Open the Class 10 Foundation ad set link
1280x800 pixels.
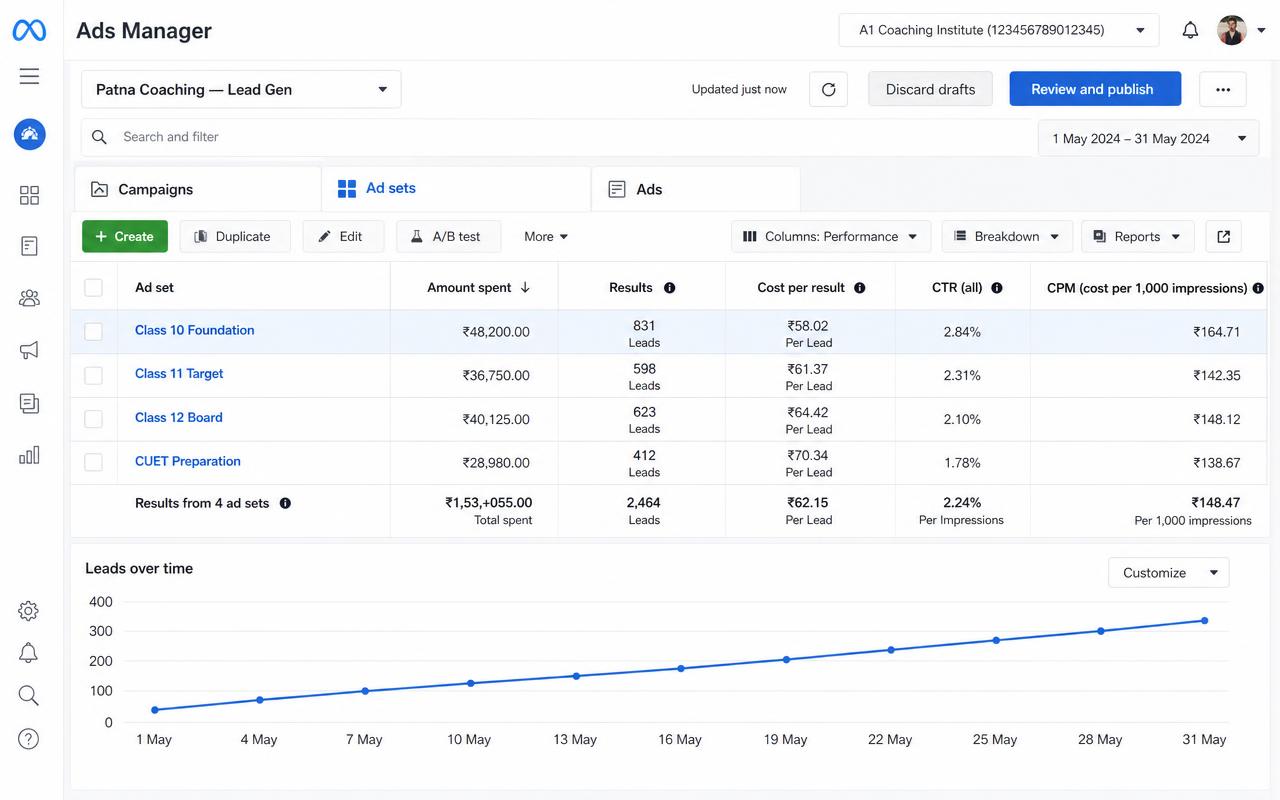pos(195,330)
